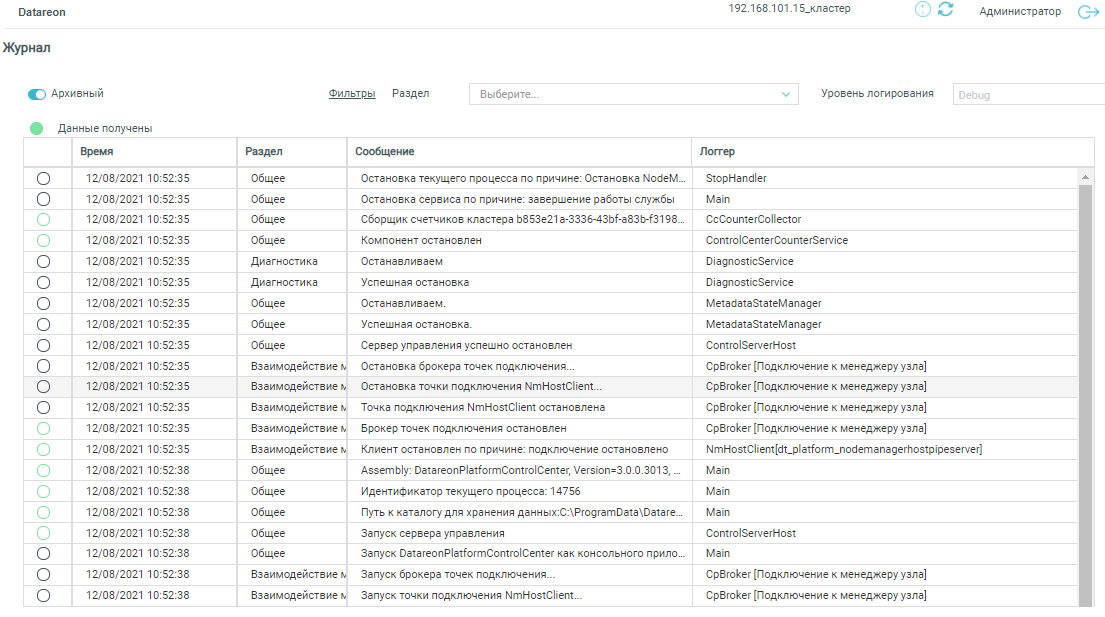1105x617 pixels.
Task: Click the logout arrow icon
Action: [x=1088, y=12]
